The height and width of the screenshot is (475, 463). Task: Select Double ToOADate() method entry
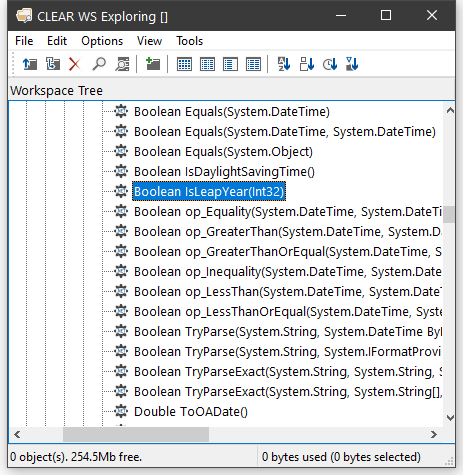coord(191,412)
